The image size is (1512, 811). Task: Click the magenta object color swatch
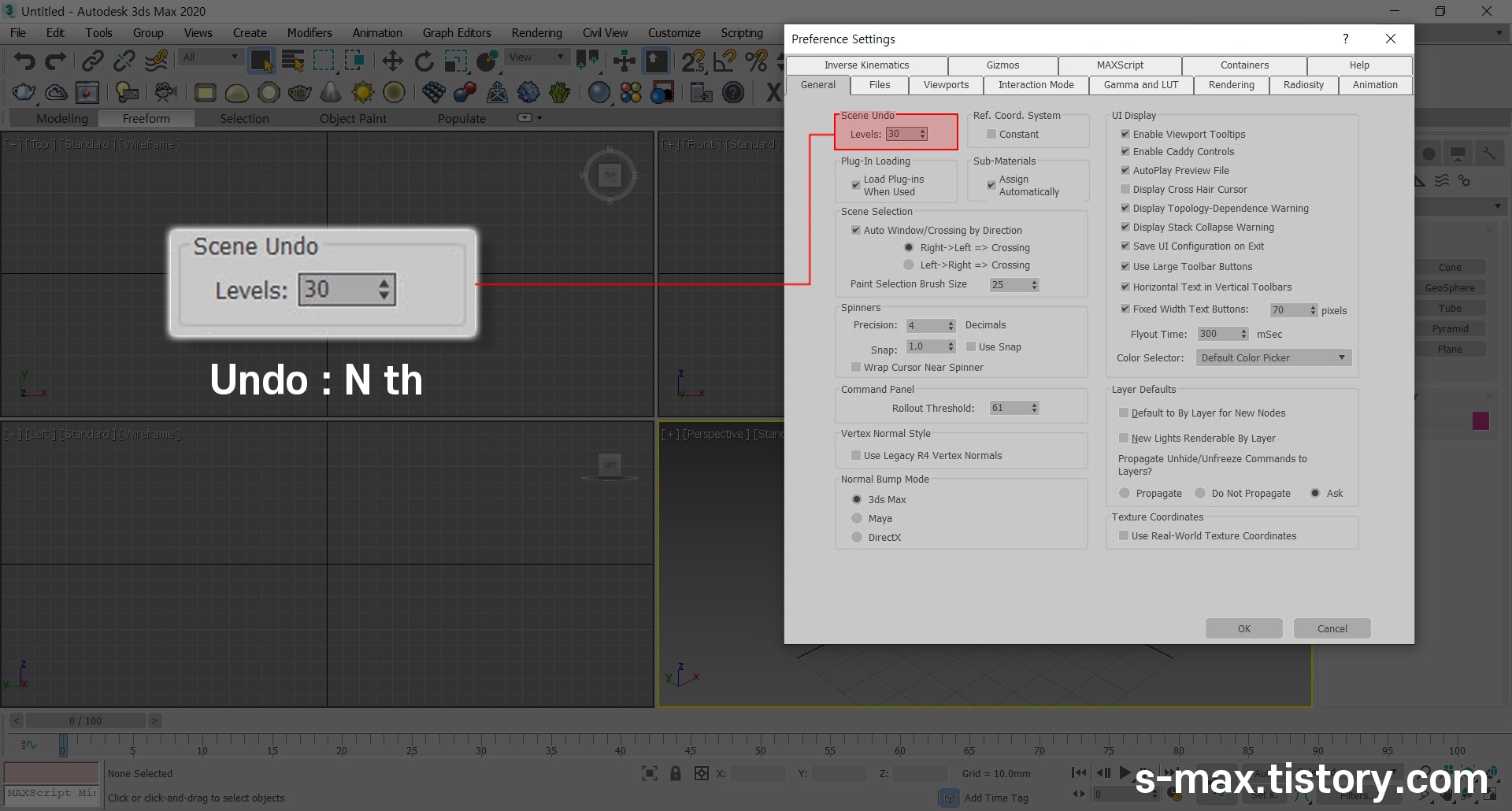[1480, 420]
